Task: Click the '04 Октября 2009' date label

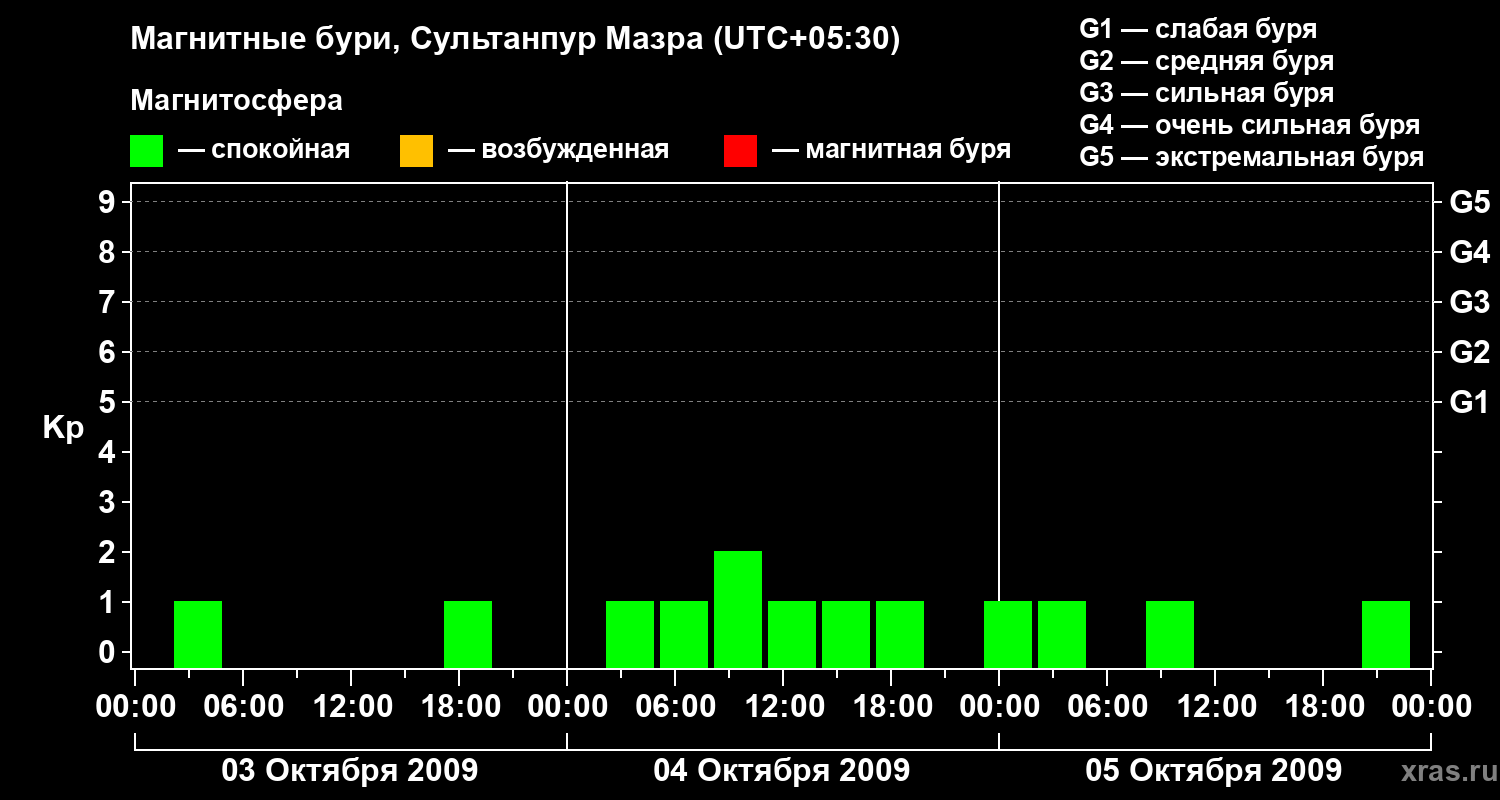Action: pos(782,771)
